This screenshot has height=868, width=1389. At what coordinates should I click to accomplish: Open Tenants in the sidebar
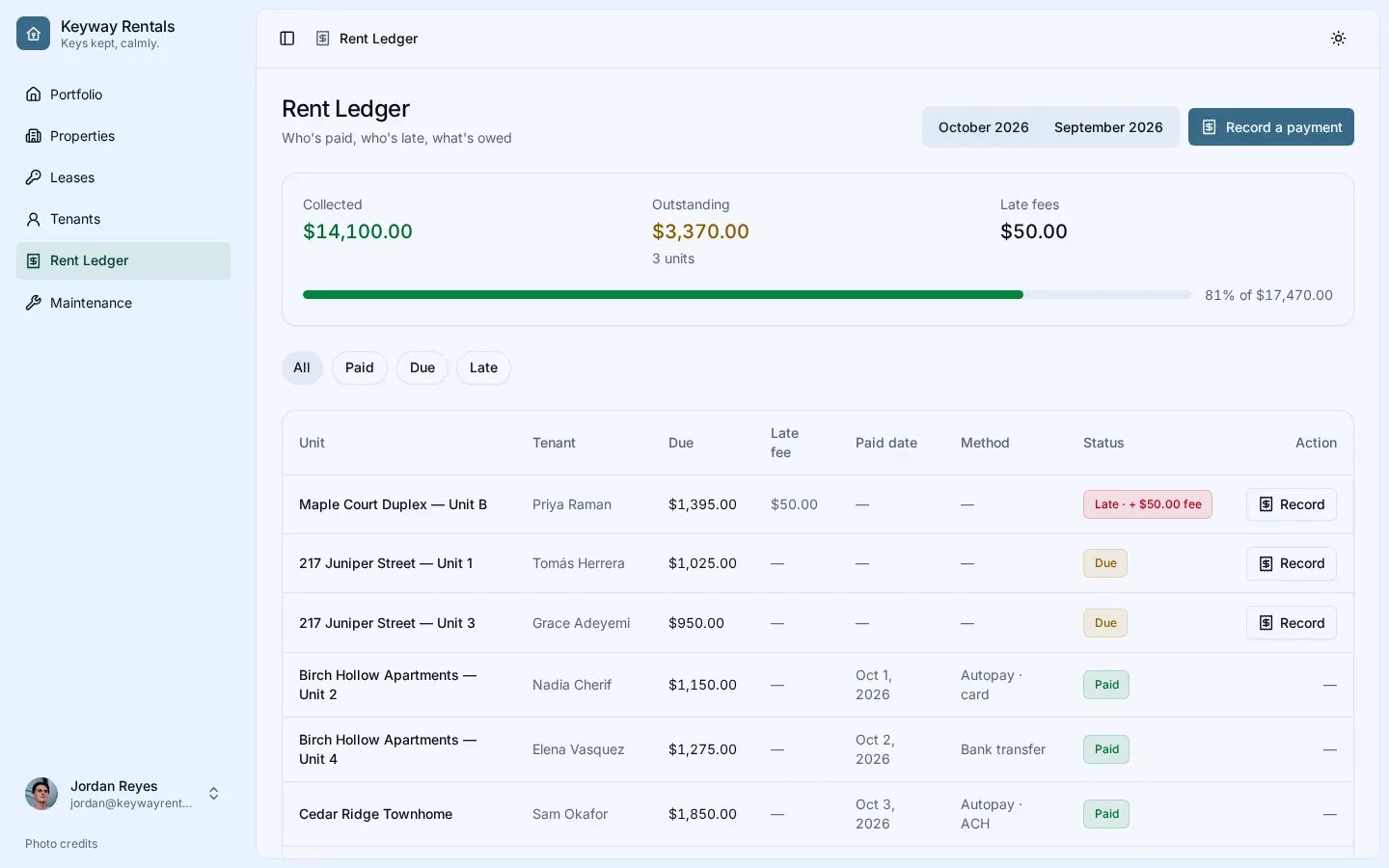[123, 219]
